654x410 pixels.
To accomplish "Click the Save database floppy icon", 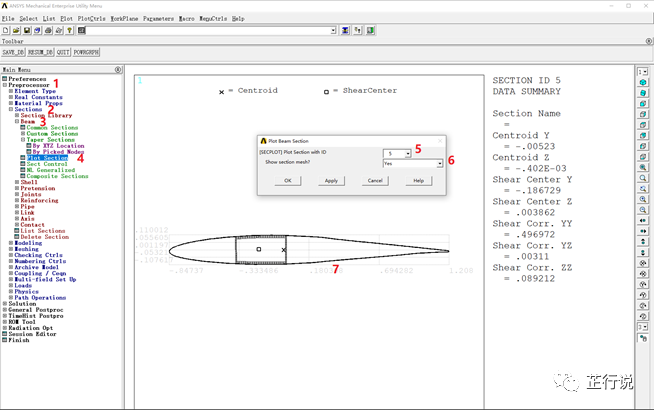I will click(27, 30).
